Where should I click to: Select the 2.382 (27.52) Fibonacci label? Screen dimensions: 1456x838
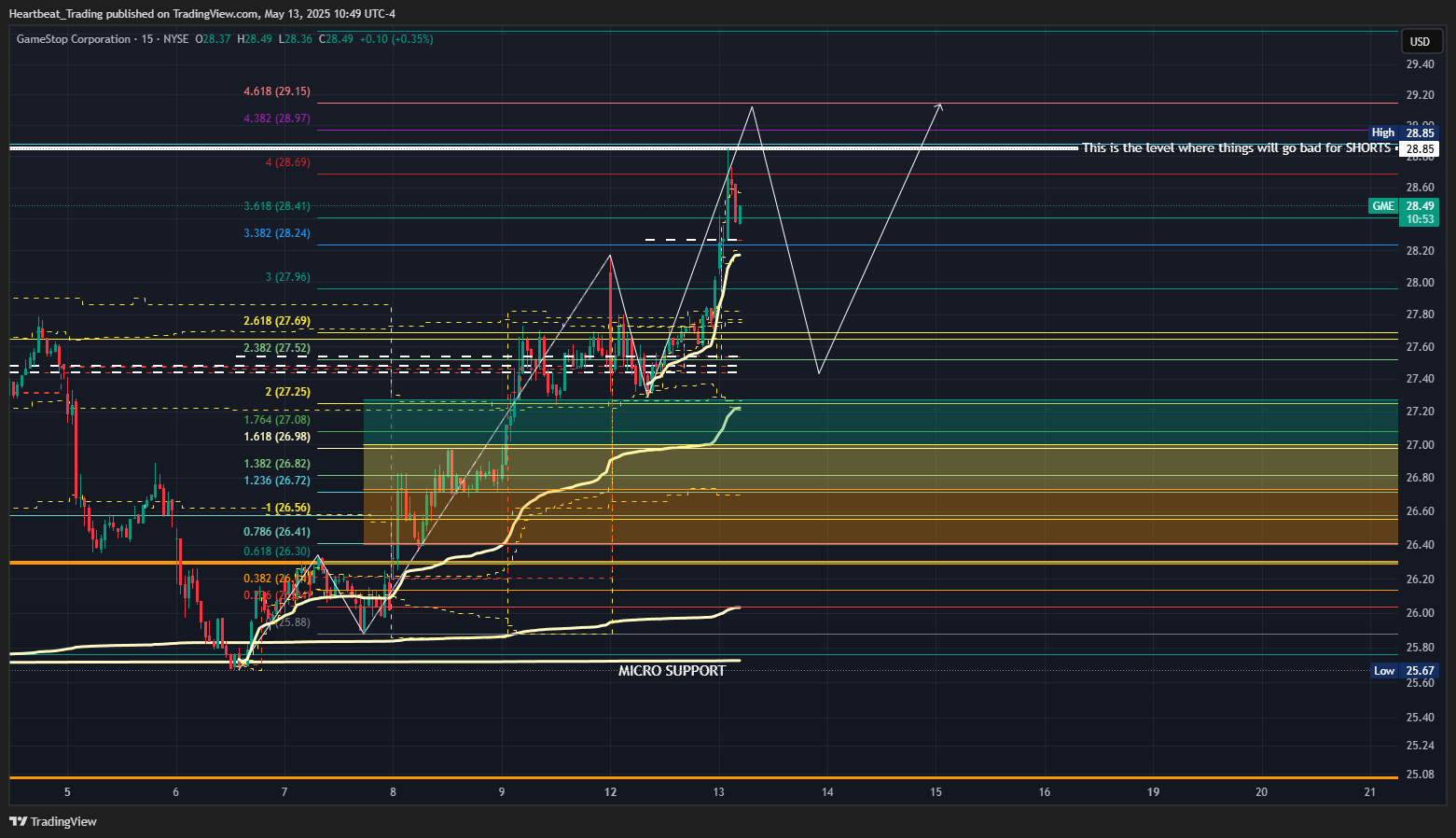277,348
